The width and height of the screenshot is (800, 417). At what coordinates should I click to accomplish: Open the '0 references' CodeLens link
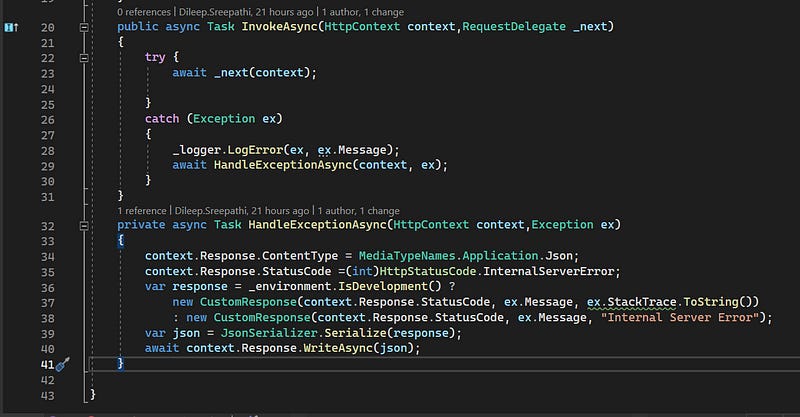144,12
